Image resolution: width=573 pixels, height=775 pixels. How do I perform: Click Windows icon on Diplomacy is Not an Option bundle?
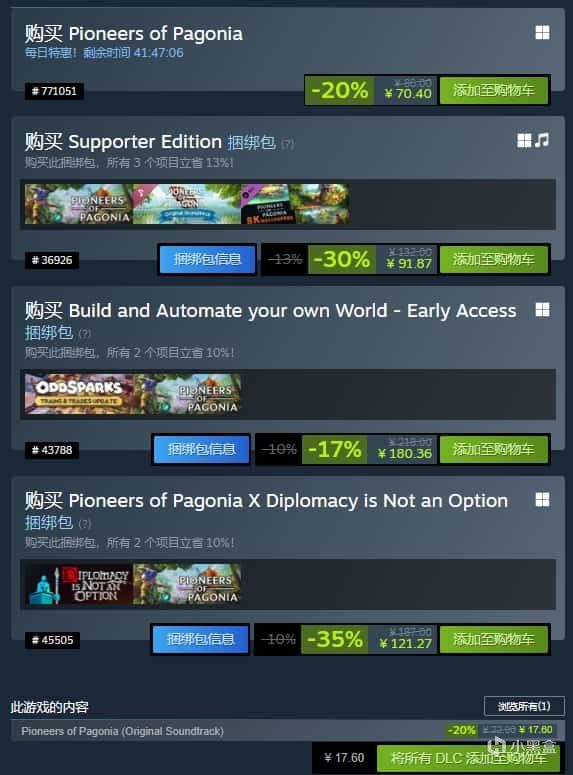point(542,500)
